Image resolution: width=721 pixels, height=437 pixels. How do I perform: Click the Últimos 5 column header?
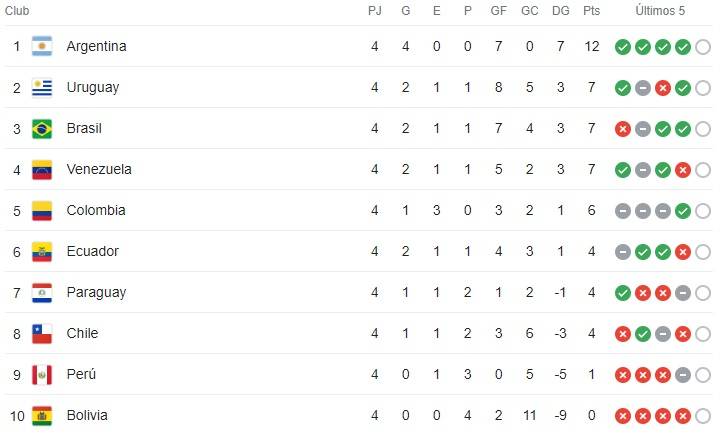coord(662,11)
